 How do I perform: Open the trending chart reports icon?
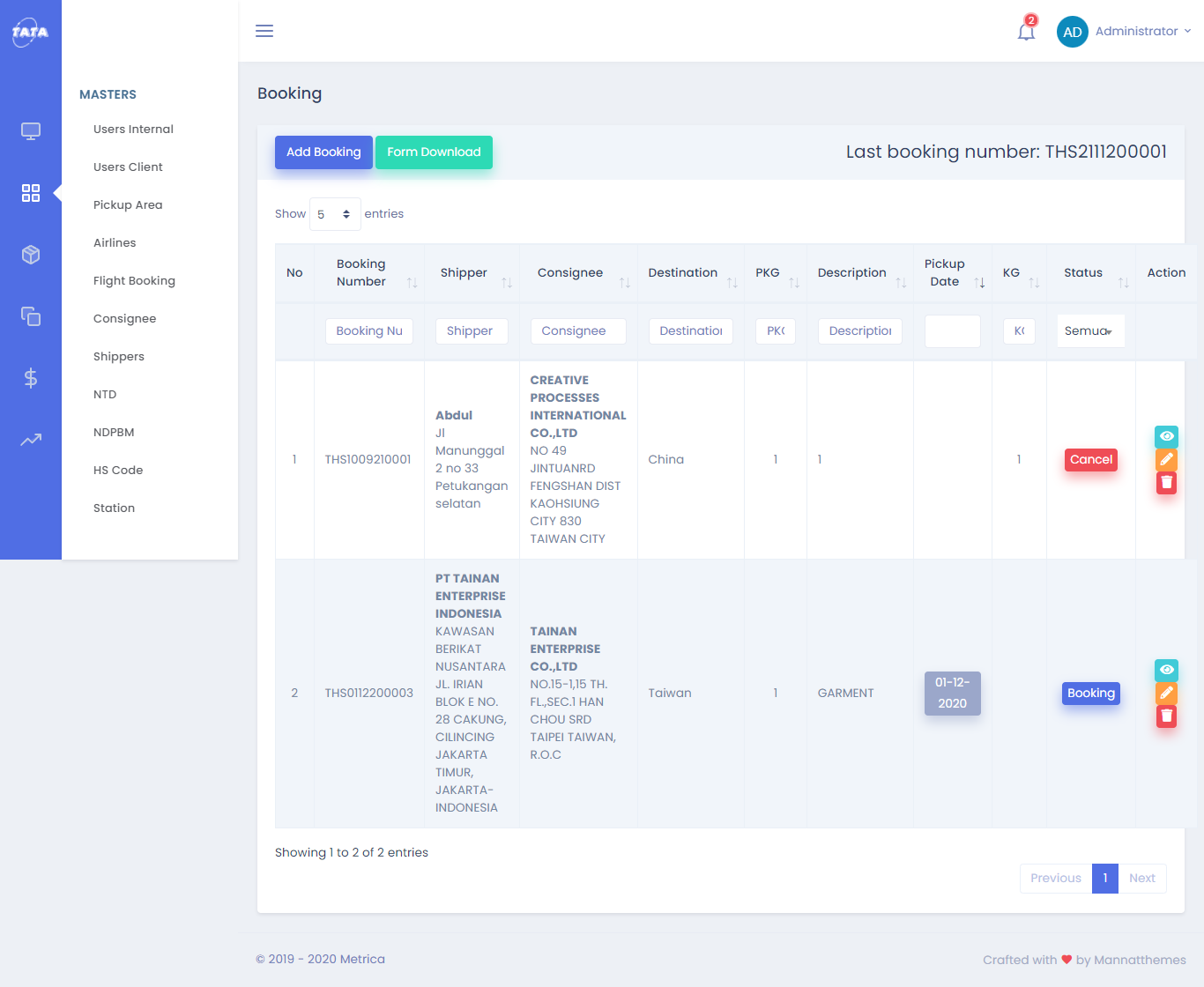click(31, 440)
